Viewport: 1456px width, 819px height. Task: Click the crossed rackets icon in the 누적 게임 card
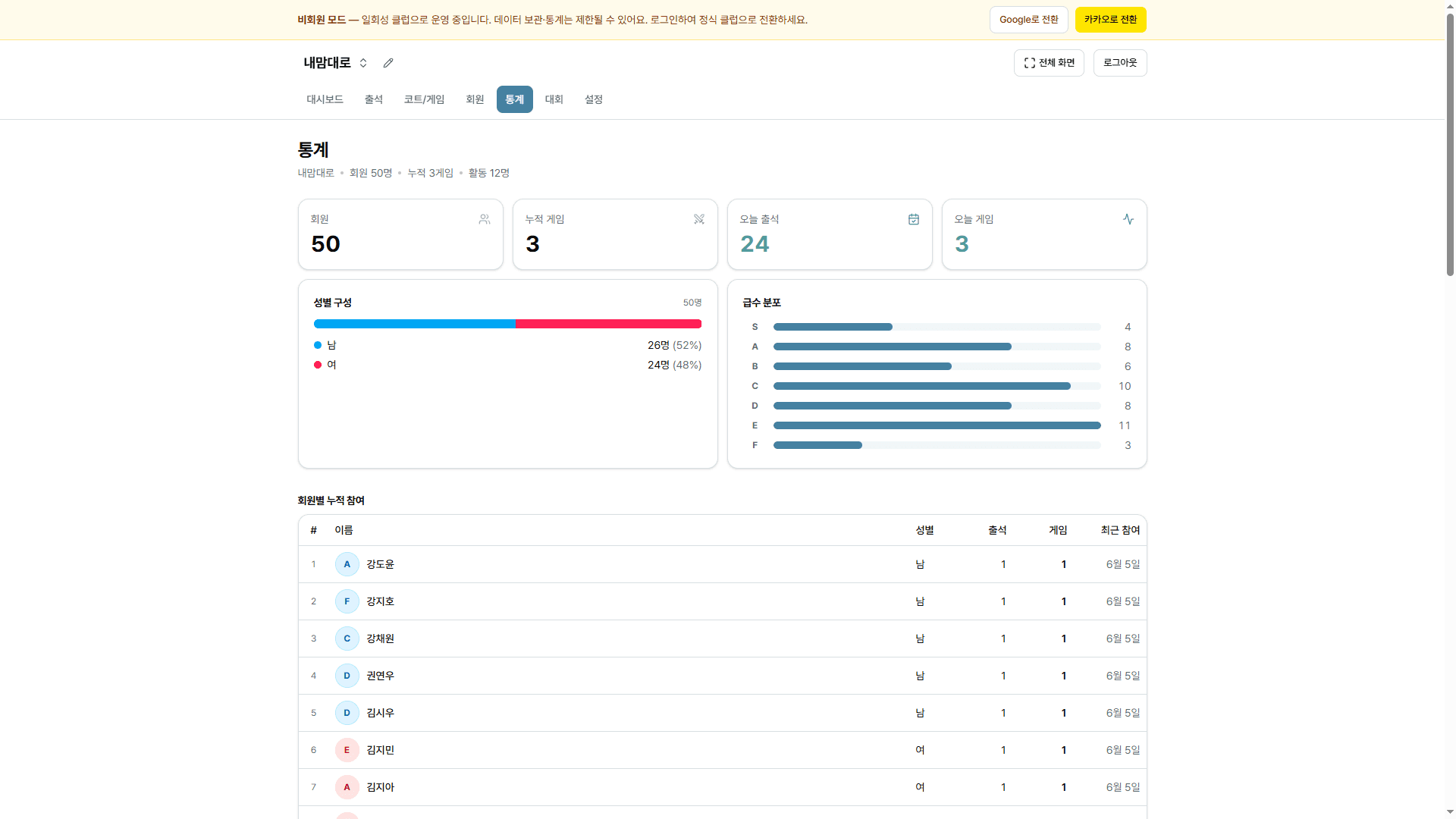[699, 219]
